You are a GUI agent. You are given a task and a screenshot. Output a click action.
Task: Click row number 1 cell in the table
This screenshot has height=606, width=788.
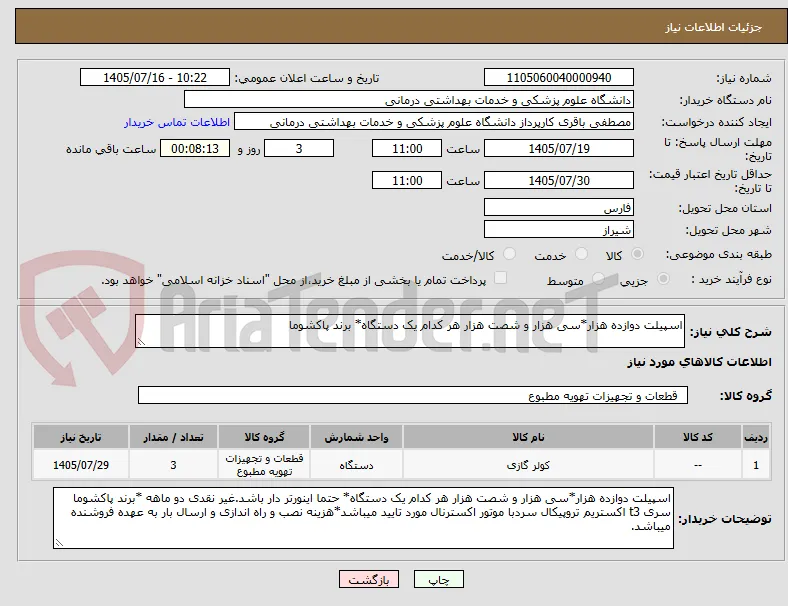(x=755, y=465)
